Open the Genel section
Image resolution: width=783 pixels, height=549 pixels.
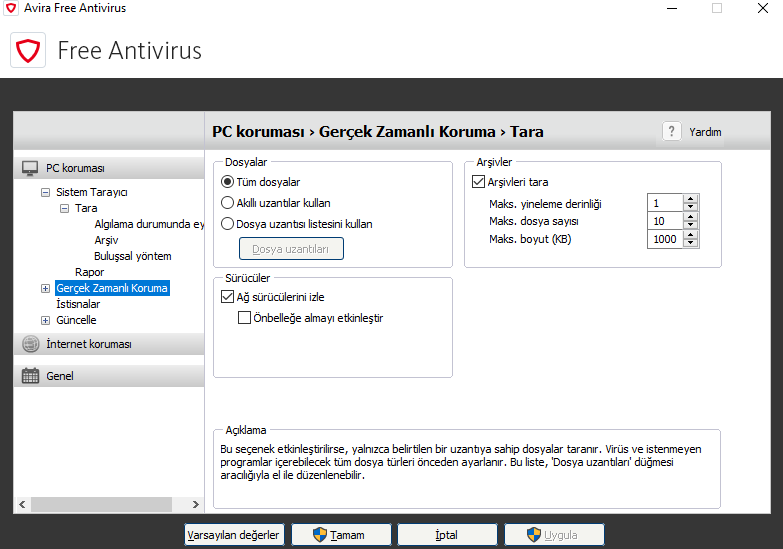click(x=109, y=376)
